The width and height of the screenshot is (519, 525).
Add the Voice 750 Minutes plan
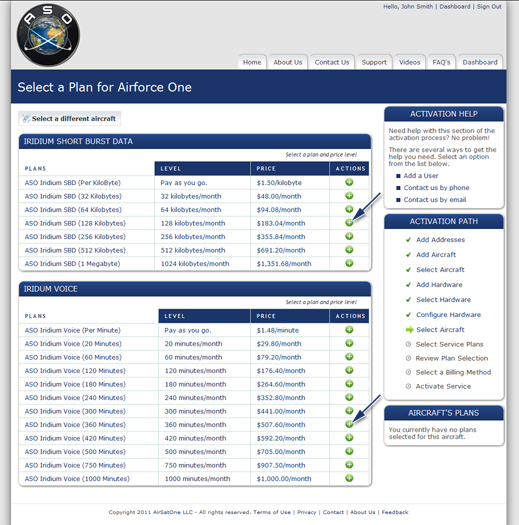tap(349, 465)
